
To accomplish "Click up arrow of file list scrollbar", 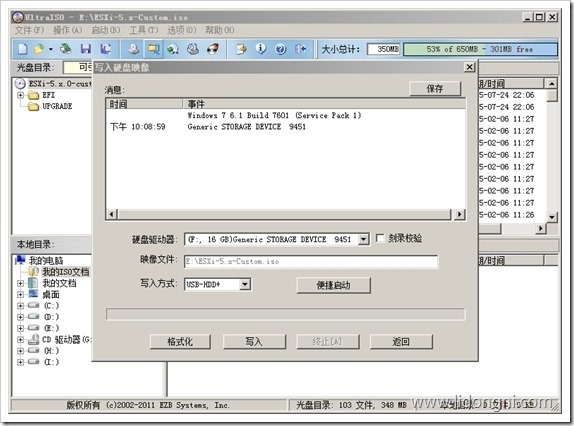I will click(x=551, y=83).
